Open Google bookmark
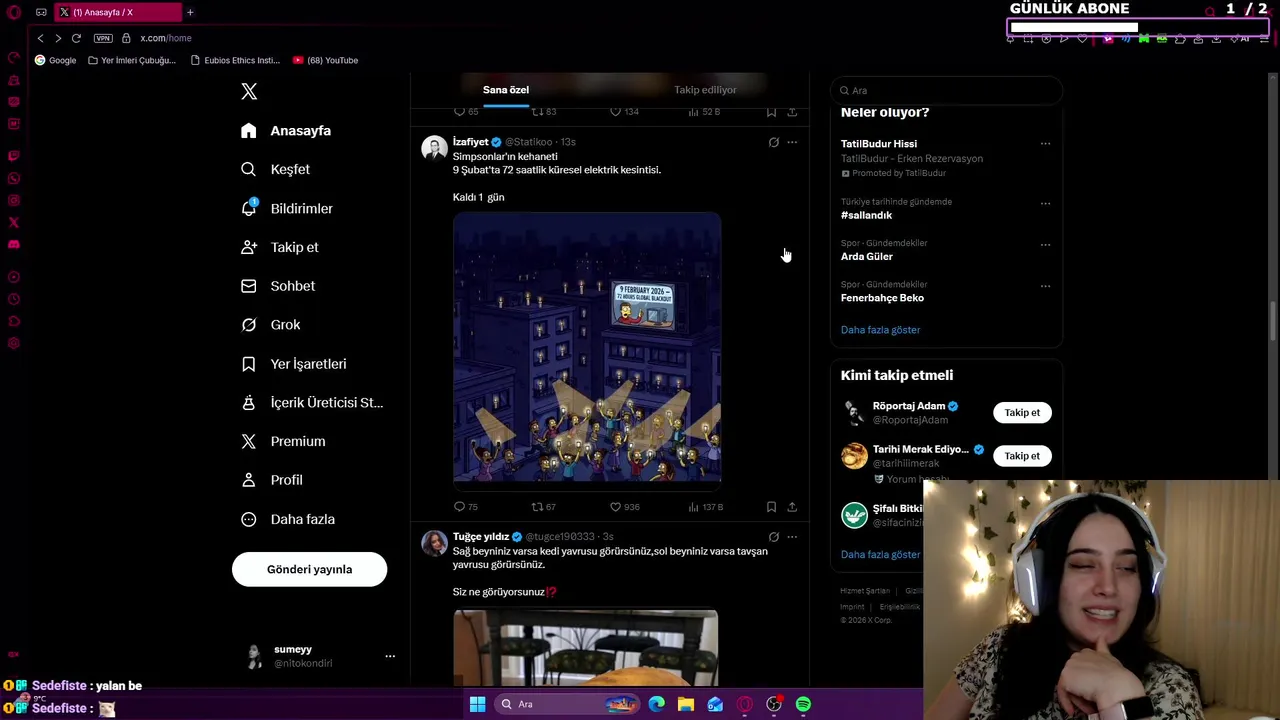Screen dimensions: 1280x720 (56, 60)
